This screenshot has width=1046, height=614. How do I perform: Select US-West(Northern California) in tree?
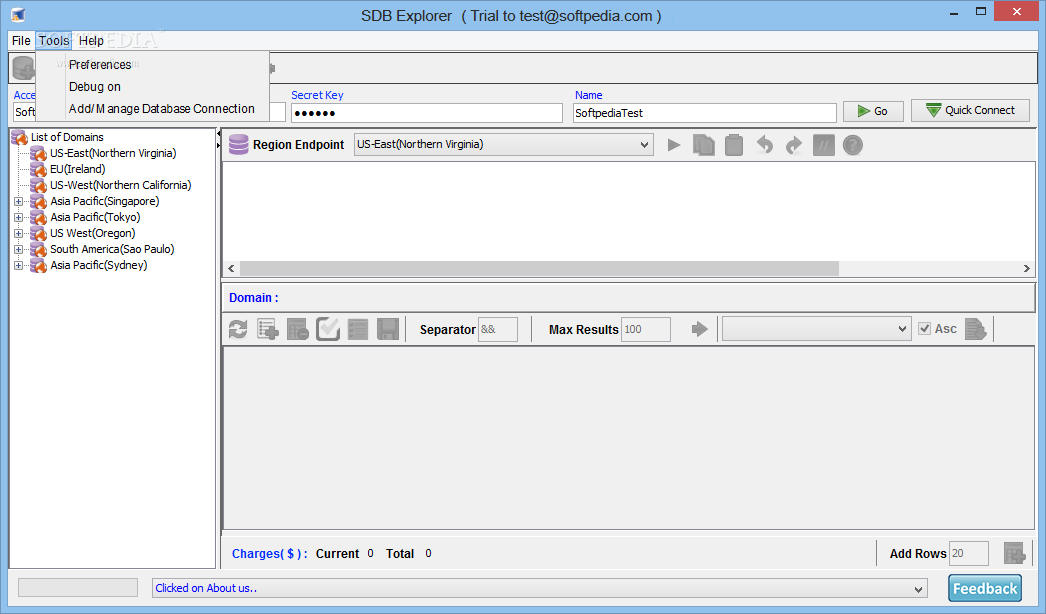coord(120,185)
